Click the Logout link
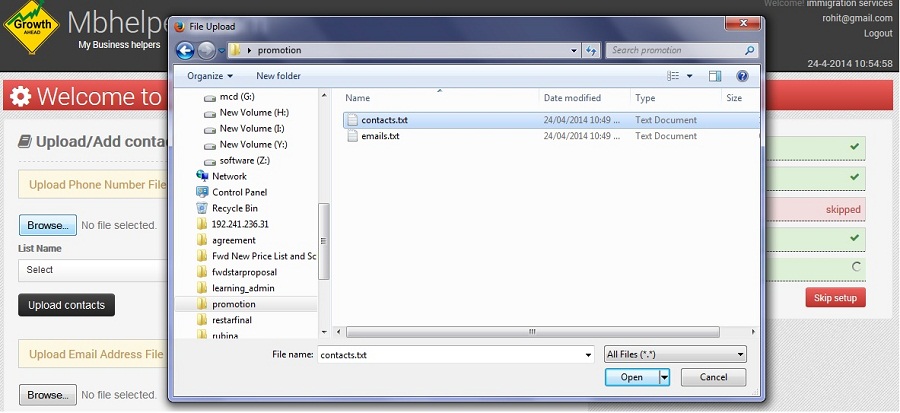Image resolution: width=900 pixels, height=413 pixels. tap(877, 33)
